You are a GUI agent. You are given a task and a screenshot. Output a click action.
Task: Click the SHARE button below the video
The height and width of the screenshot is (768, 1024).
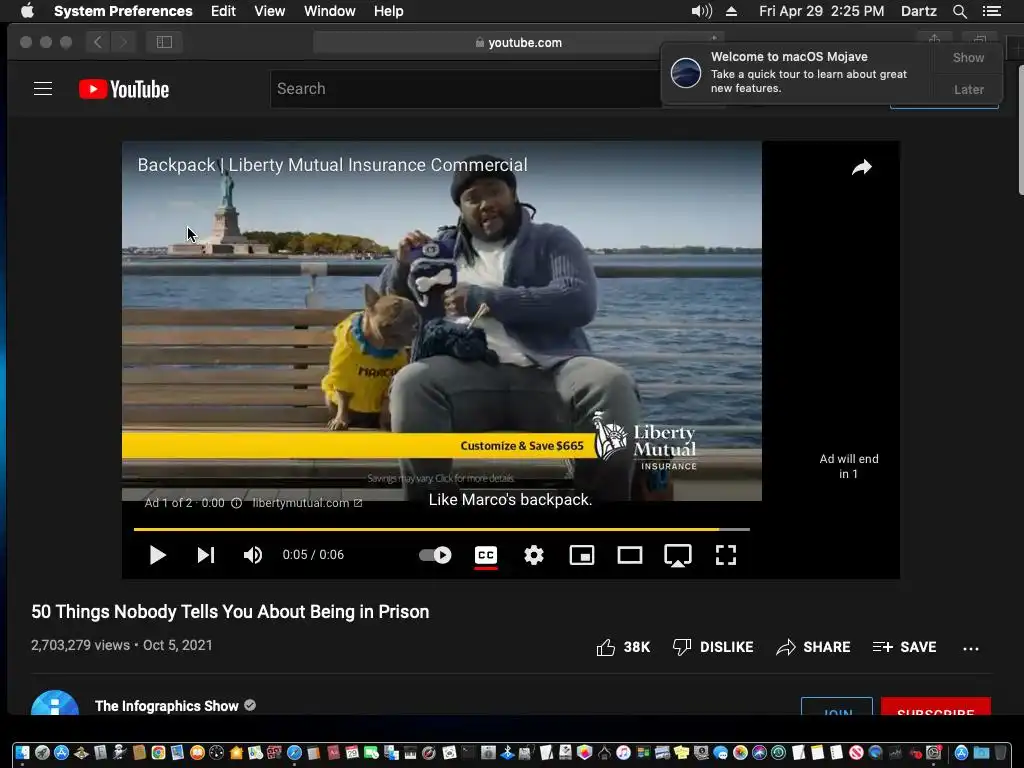click(x=813, y=647)
